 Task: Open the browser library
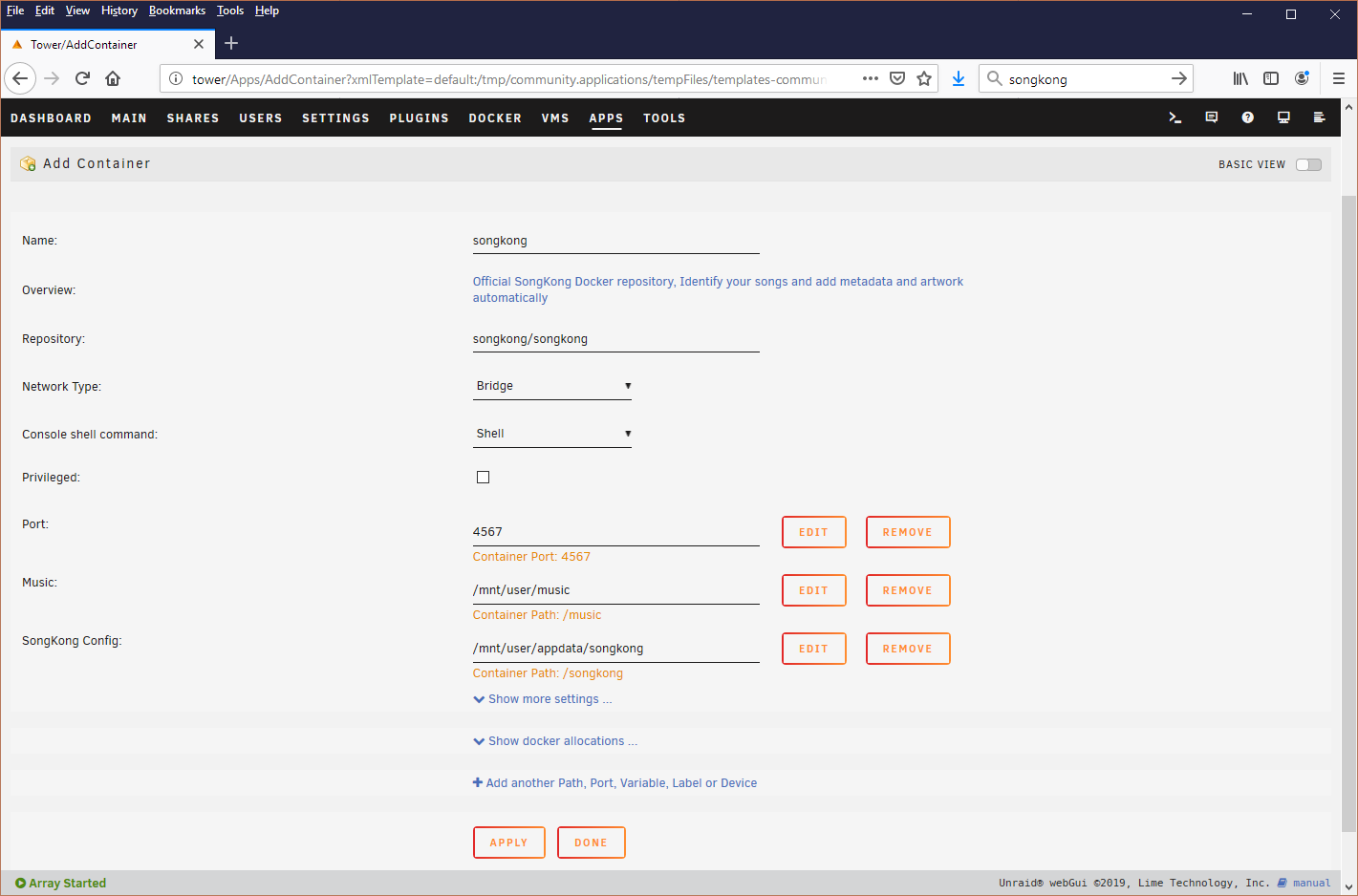pos(1240,78)
